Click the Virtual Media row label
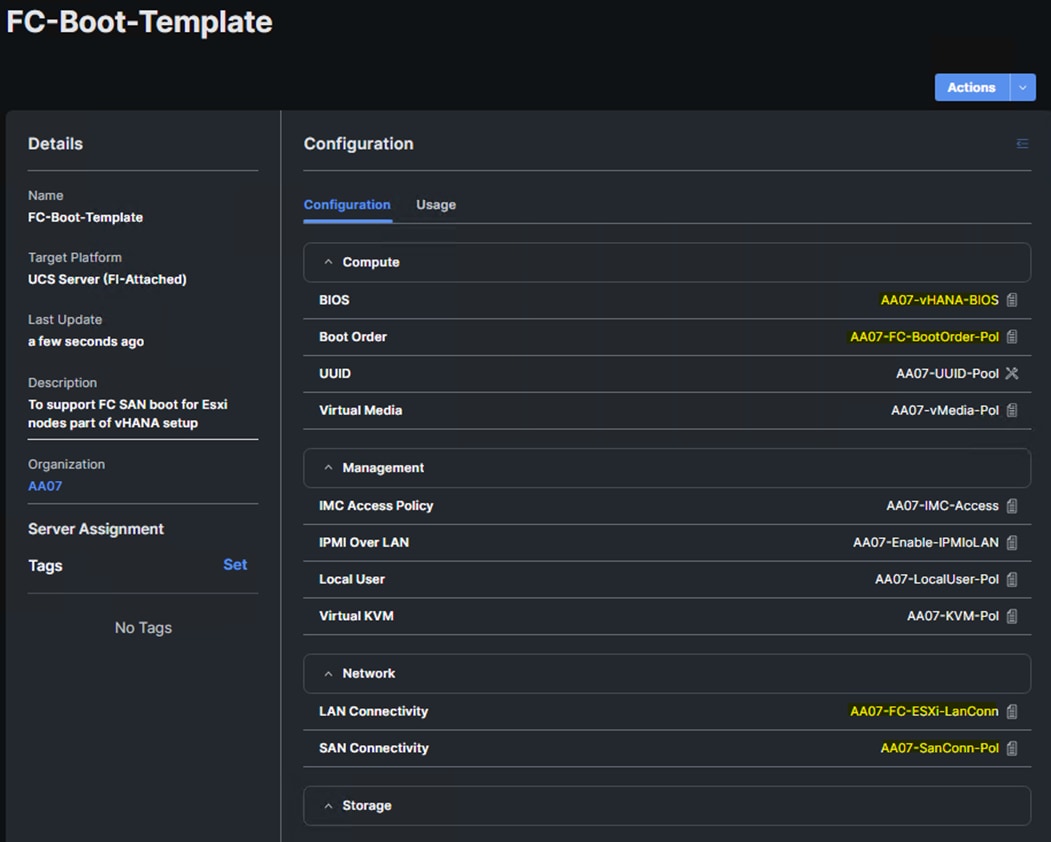The width and height of the screenshot is (1051, 842). pos(361,410)
